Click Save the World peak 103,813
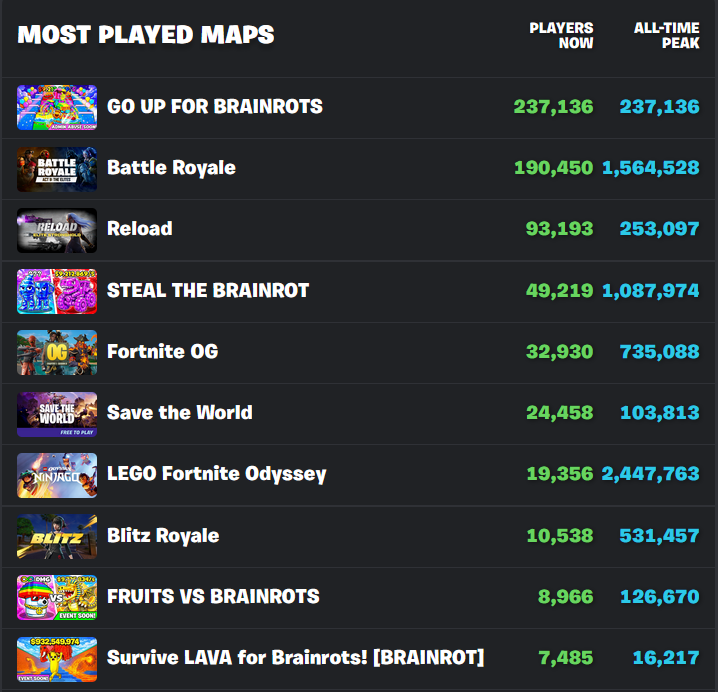 [x=659, y=413]
